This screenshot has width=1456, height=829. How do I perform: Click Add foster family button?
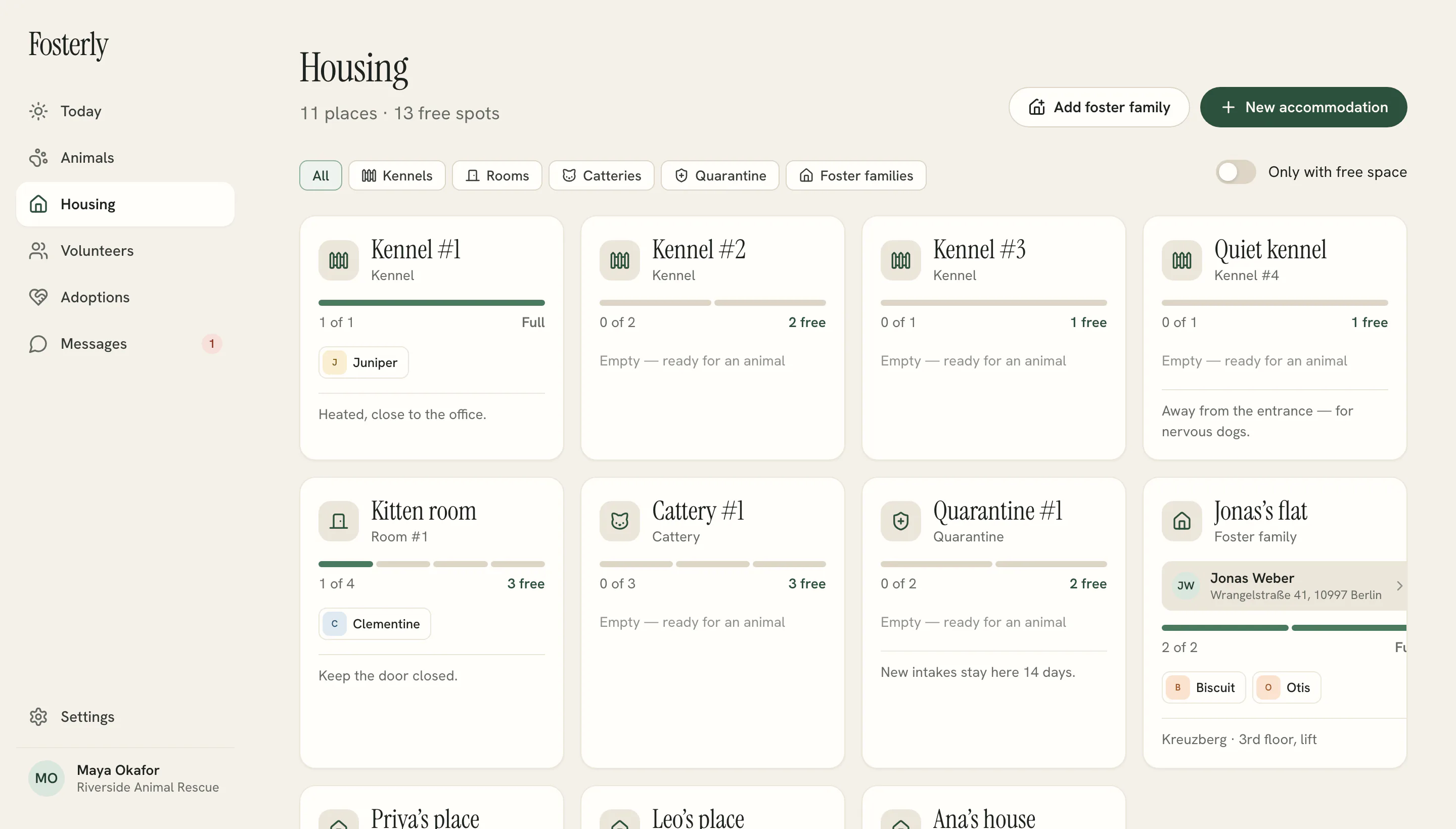pyautogui.click(x=1099, y=107)
